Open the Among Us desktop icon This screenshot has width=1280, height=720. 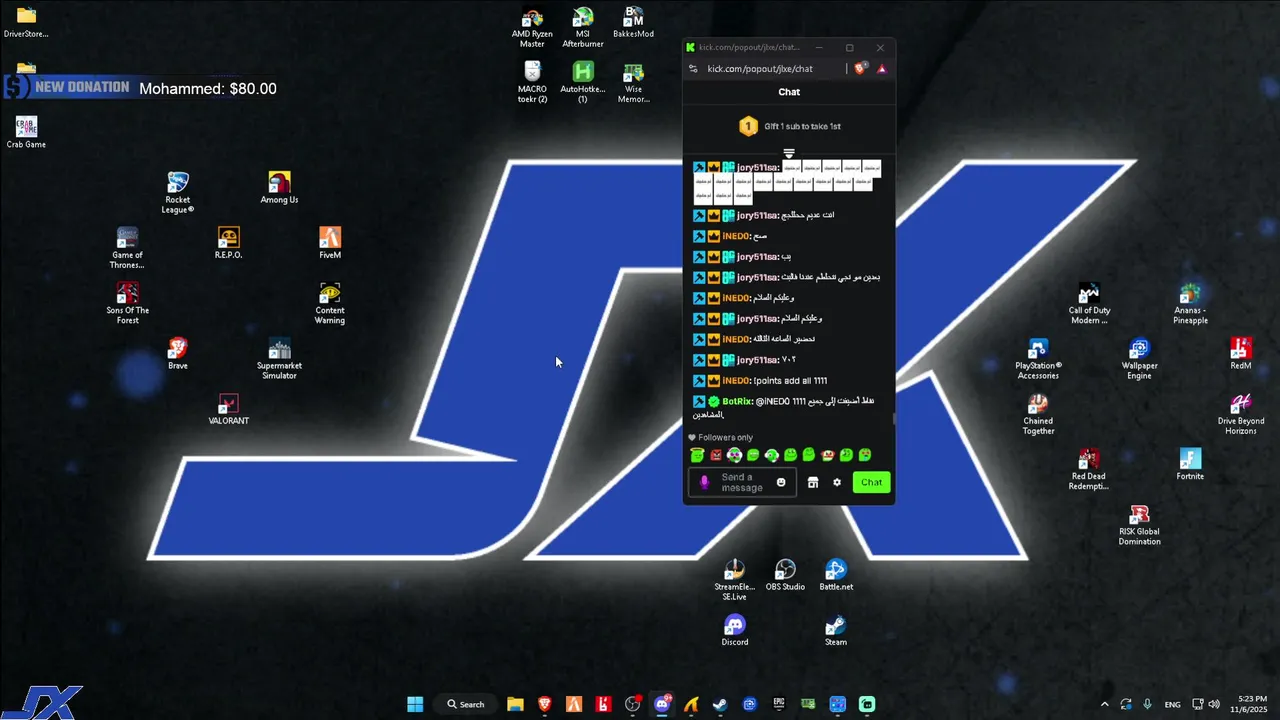click(279, 187)
